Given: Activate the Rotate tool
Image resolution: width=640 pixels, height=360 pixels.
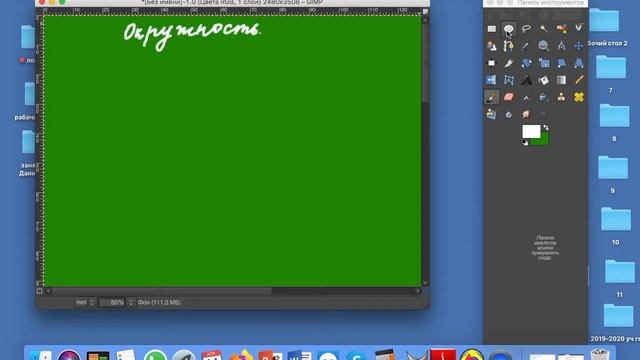Looking at the screenshot, I should [x=526, y=63].
